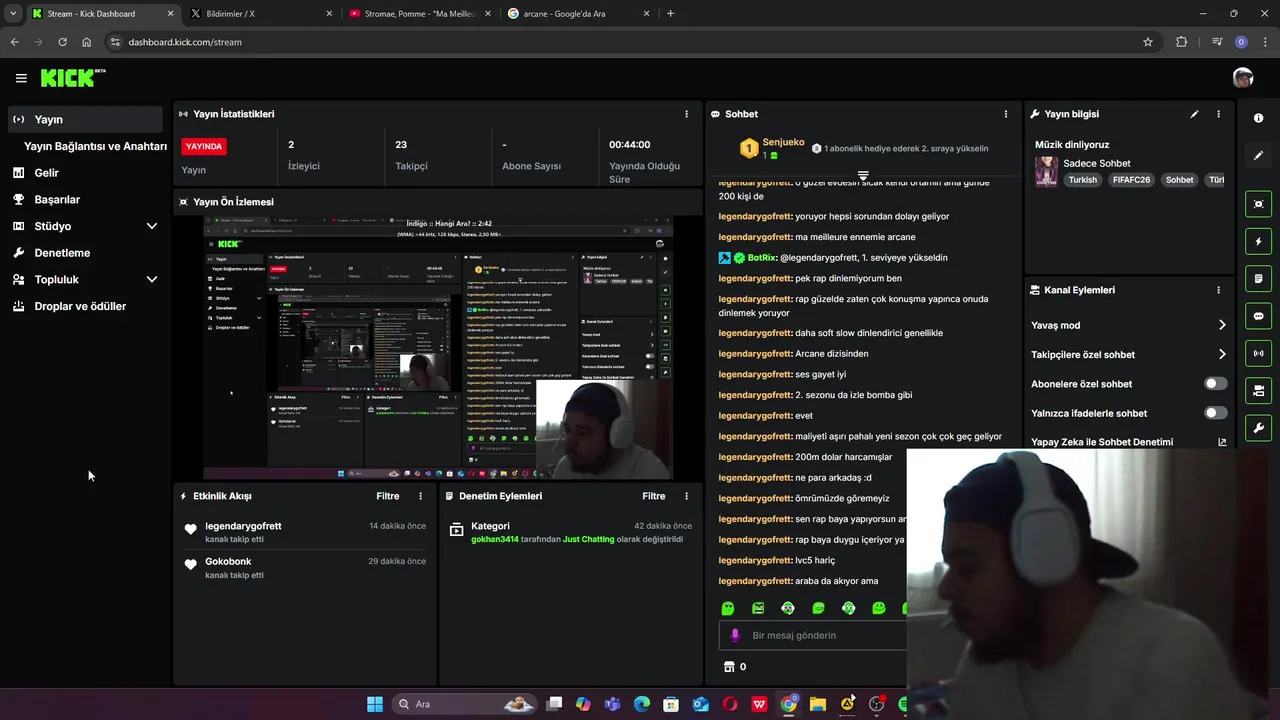This screenshot has width=1280, height=720.
Task: Open the Chrome tab search dropdown arrow
Action: (x=13, y=14)
